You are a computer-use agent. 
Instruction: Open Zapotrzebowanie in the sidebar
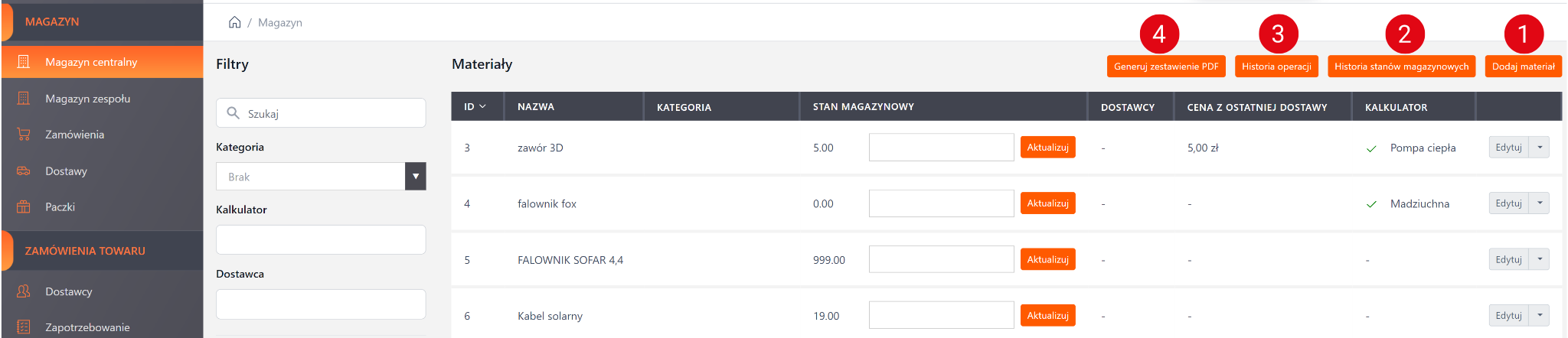click(x=87, y=327)
